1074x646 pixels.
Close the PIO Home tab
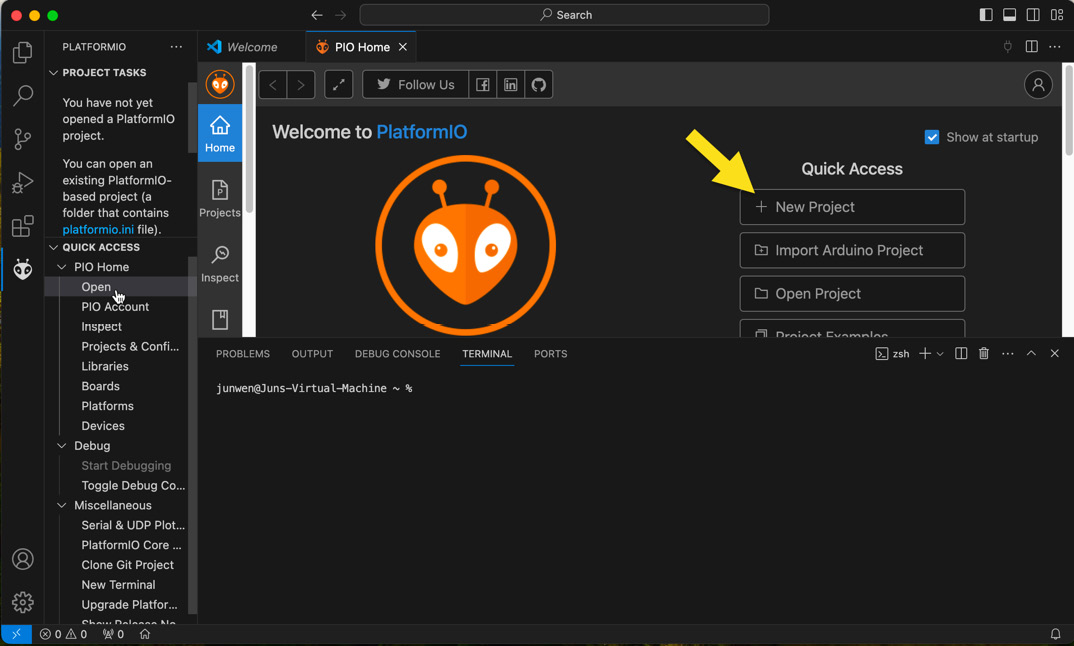click(x=403, y=47)
